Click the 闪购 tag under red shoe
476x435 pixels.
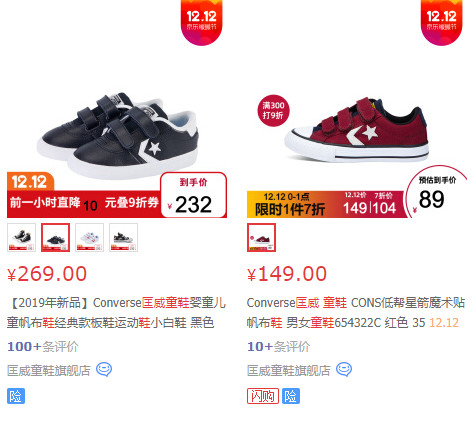click(263, 396)
